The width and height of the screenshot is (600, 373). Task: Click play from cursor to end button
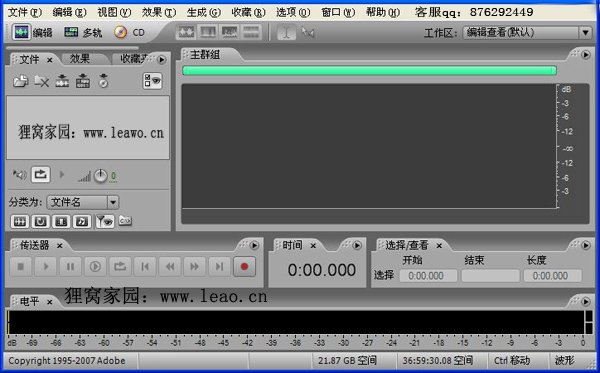95,266
